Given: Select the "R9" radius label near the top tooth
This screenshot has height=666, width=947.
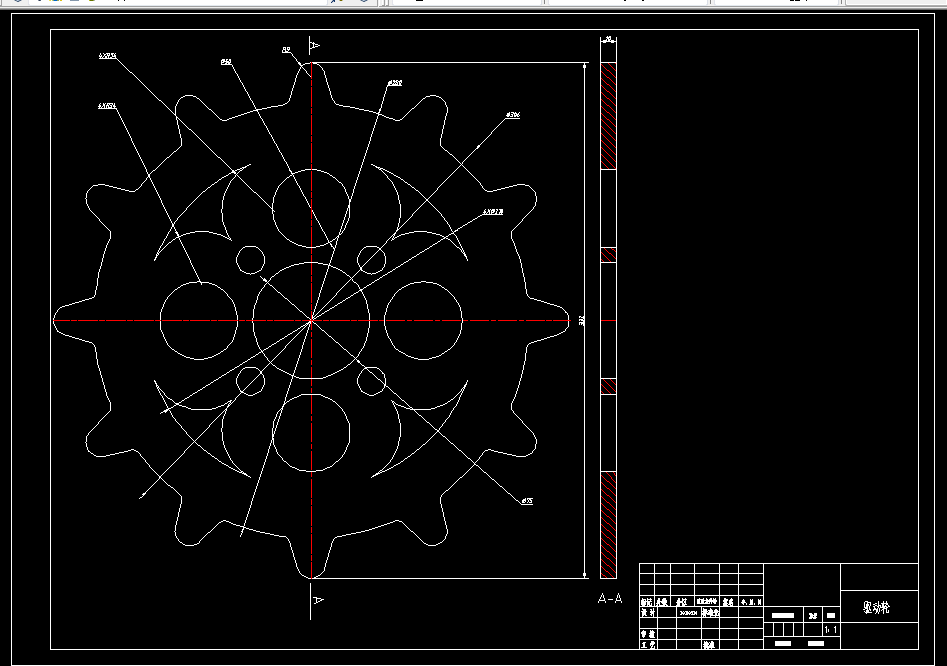Looking at the screenshot, I should click(286, 50).
